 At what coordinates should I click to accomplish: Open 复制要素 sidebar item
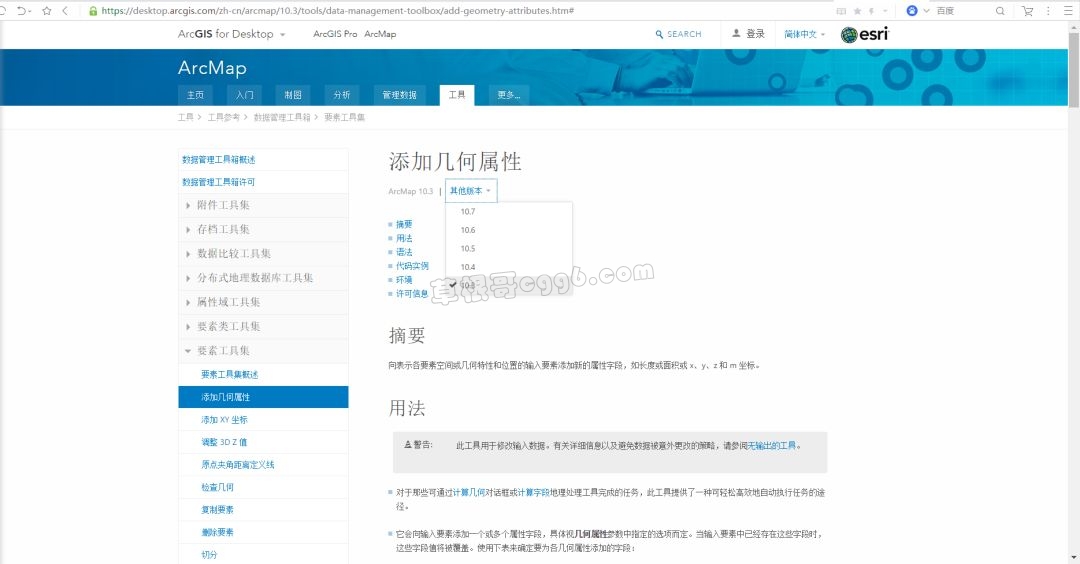click(217, 510)
